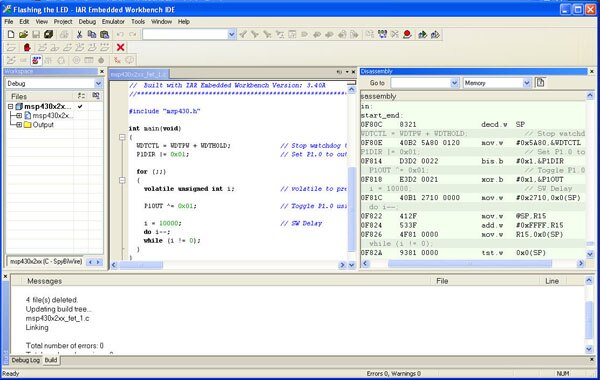Viewport: 600px width, 380px height.
Task: Undo the last edit
Action: [x=120, y=34]
